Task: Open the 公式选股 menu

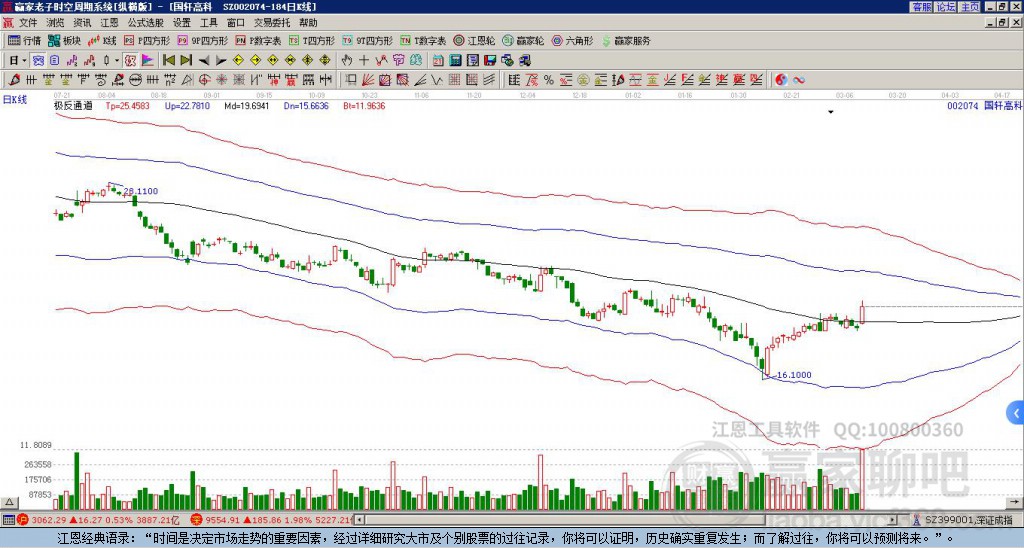Action: pos(146,23)
